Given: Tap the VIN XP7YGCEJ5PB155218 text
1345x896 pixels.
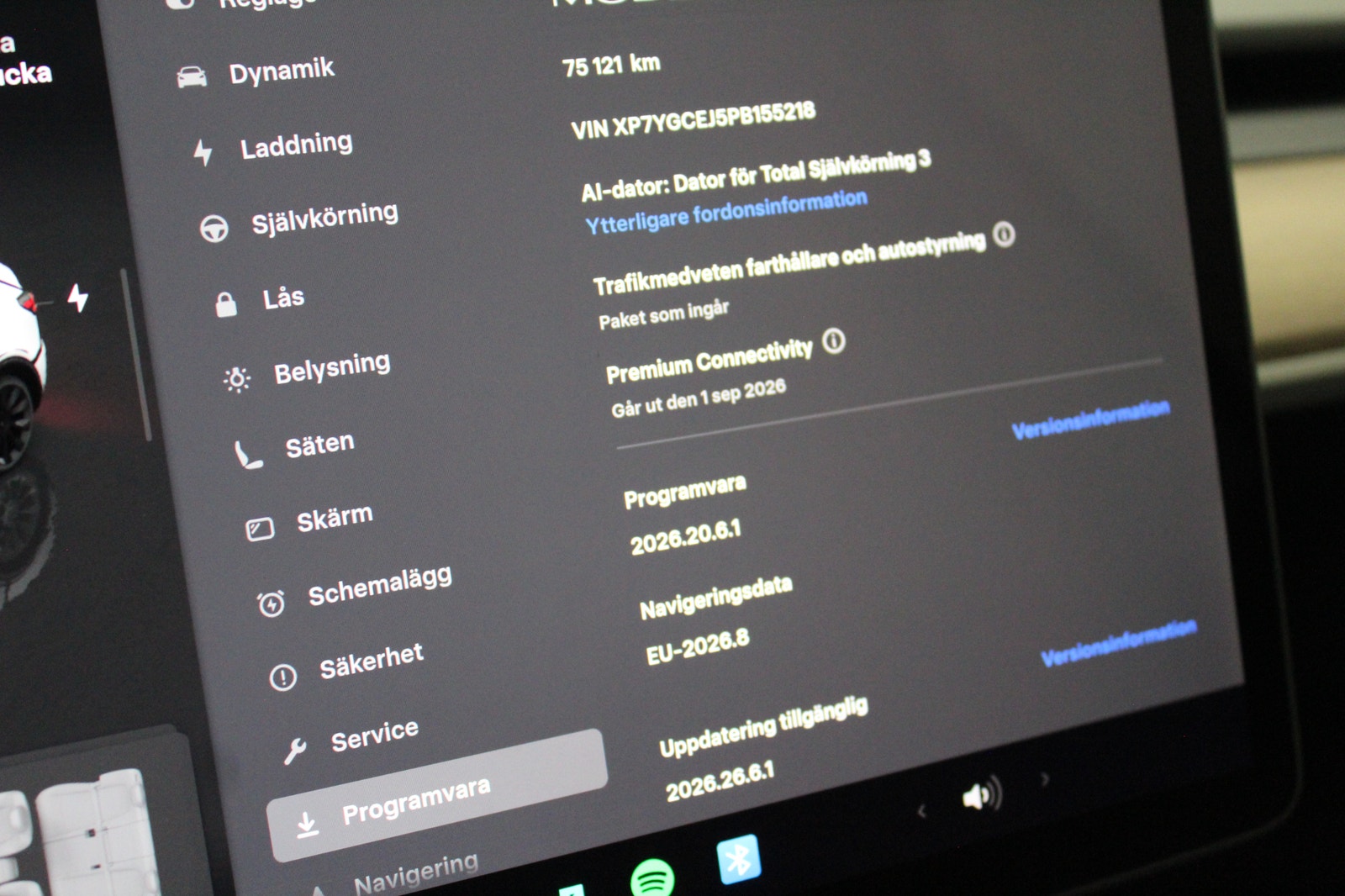Looking at the screenshot, I should coord(693,121).
